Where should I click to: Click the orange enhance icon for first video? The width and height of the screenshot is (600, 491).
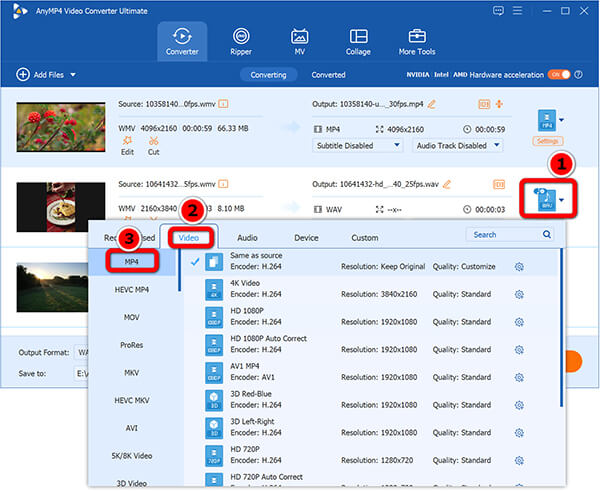500,104
